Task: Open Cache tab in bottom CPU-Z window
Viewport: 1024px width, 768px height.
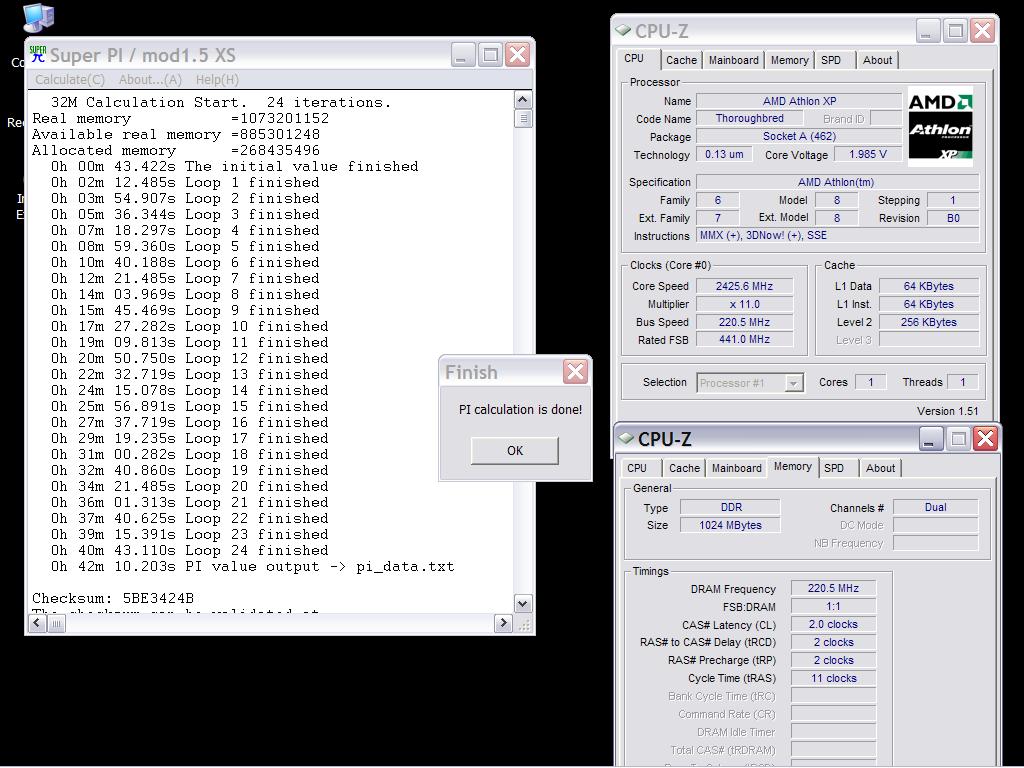Action: 684,468
